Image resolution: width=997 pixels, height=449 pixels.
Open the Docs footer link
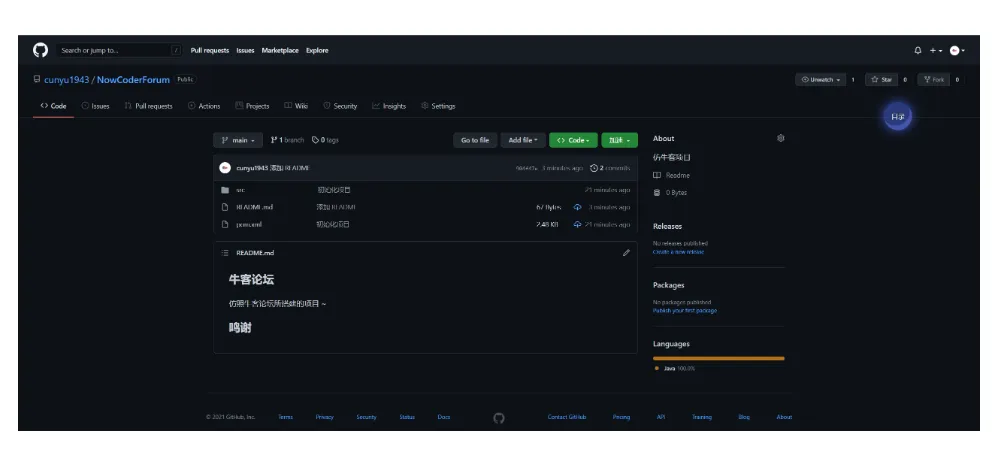444,417
